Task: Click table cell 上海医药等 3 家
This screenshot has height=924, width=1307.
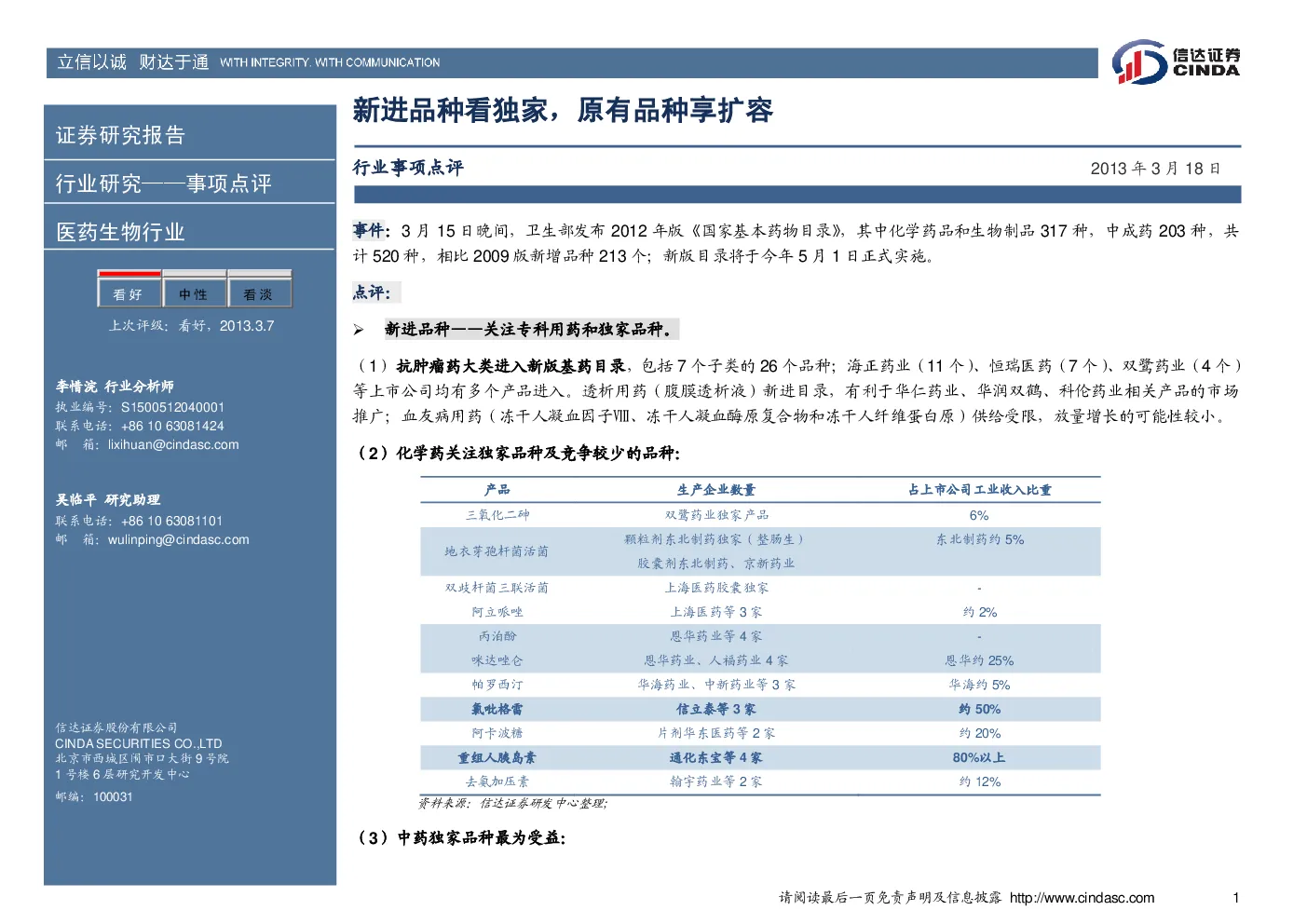Action: (x=716, y=612)
